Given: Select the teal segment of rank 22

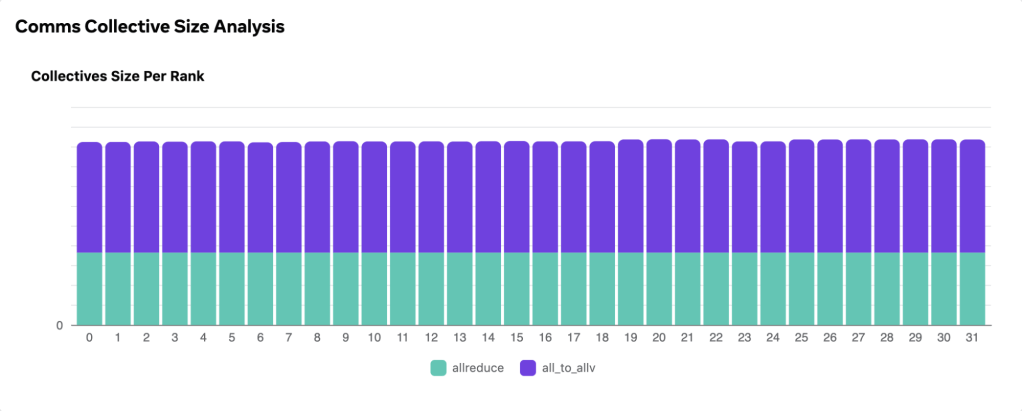Looking at the screenshot, I should [x=716, y=288].
